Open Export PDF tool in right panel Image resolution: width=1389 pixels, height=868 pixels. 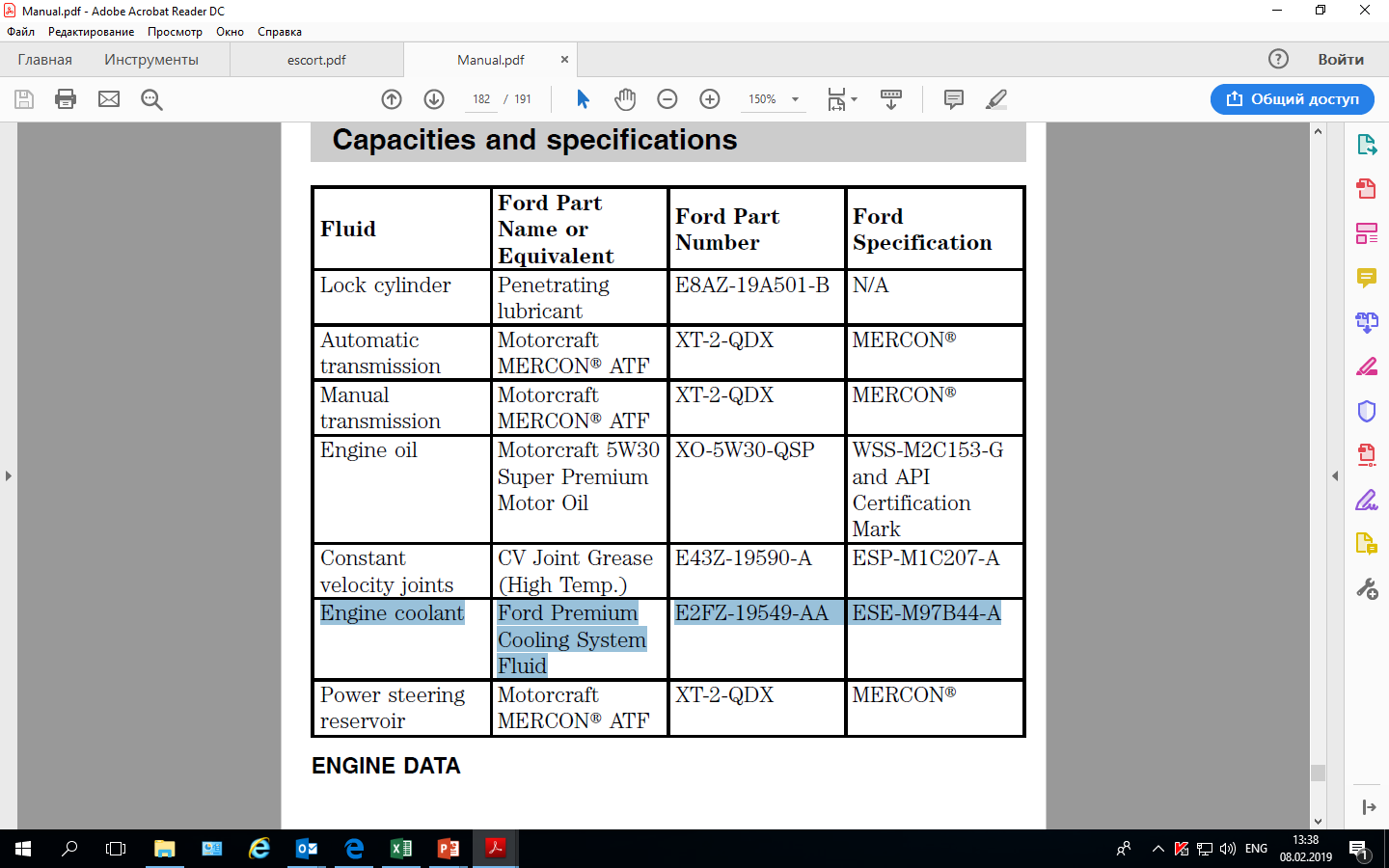(x=1367, y=145)
